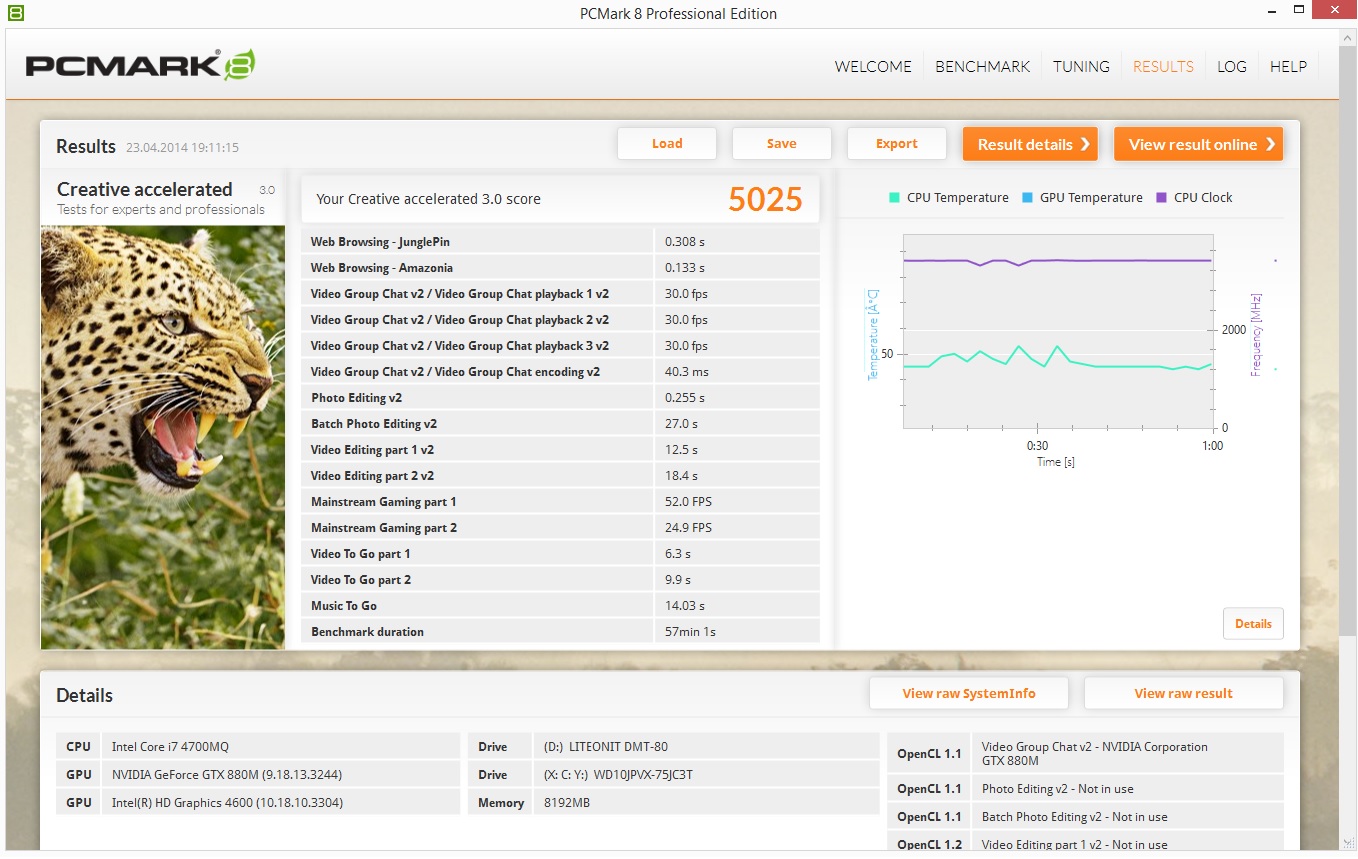1358x859 pixels.
Task: Select Video Group Chat encoding v2 row
Action: coord(560,372)
